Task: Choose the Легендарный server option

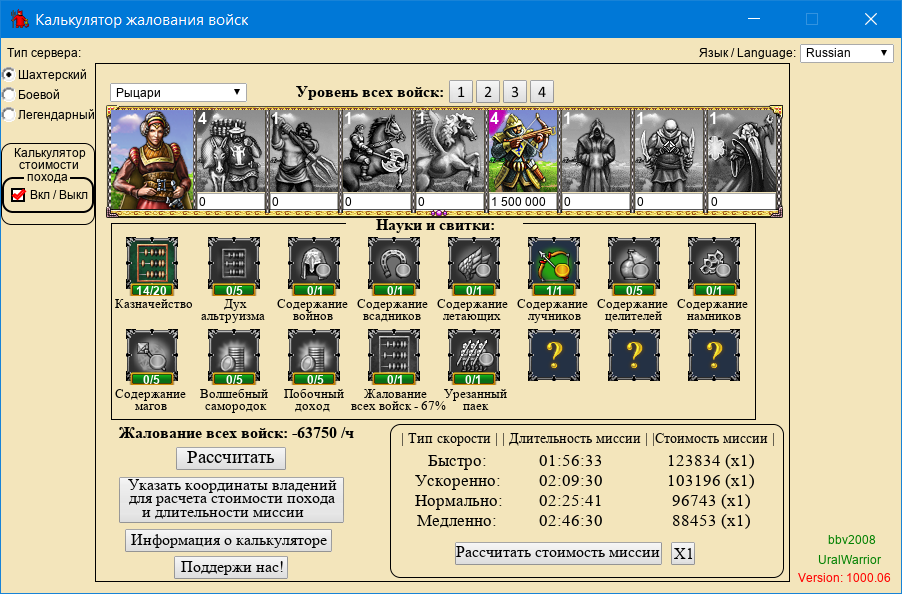Action: 9,114
